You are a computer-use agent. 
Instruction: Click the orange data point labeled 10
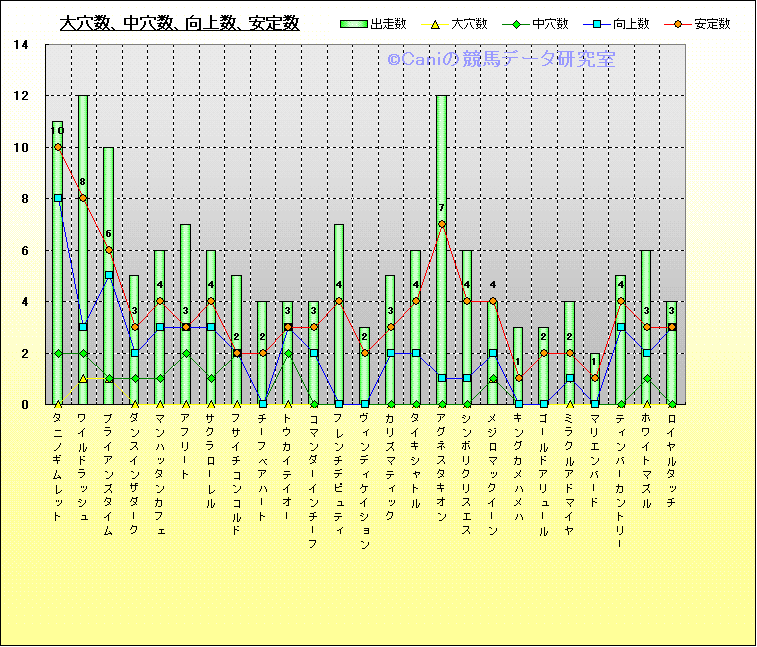point(58,147)
